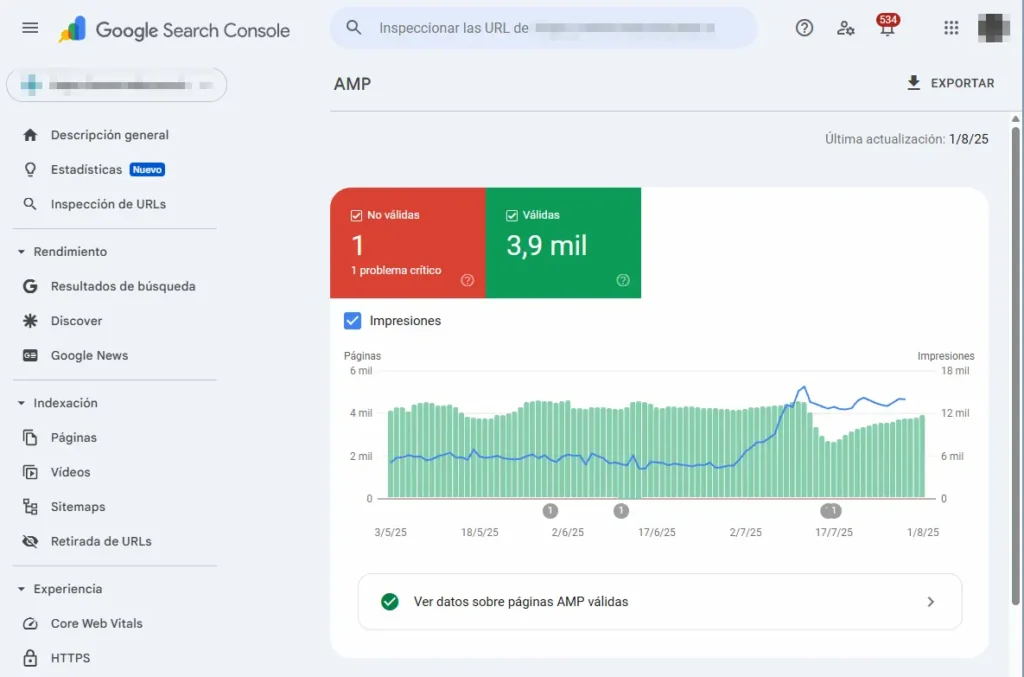Open the hamburger navigation menu
1024x677 pixels.
(30, 28)
